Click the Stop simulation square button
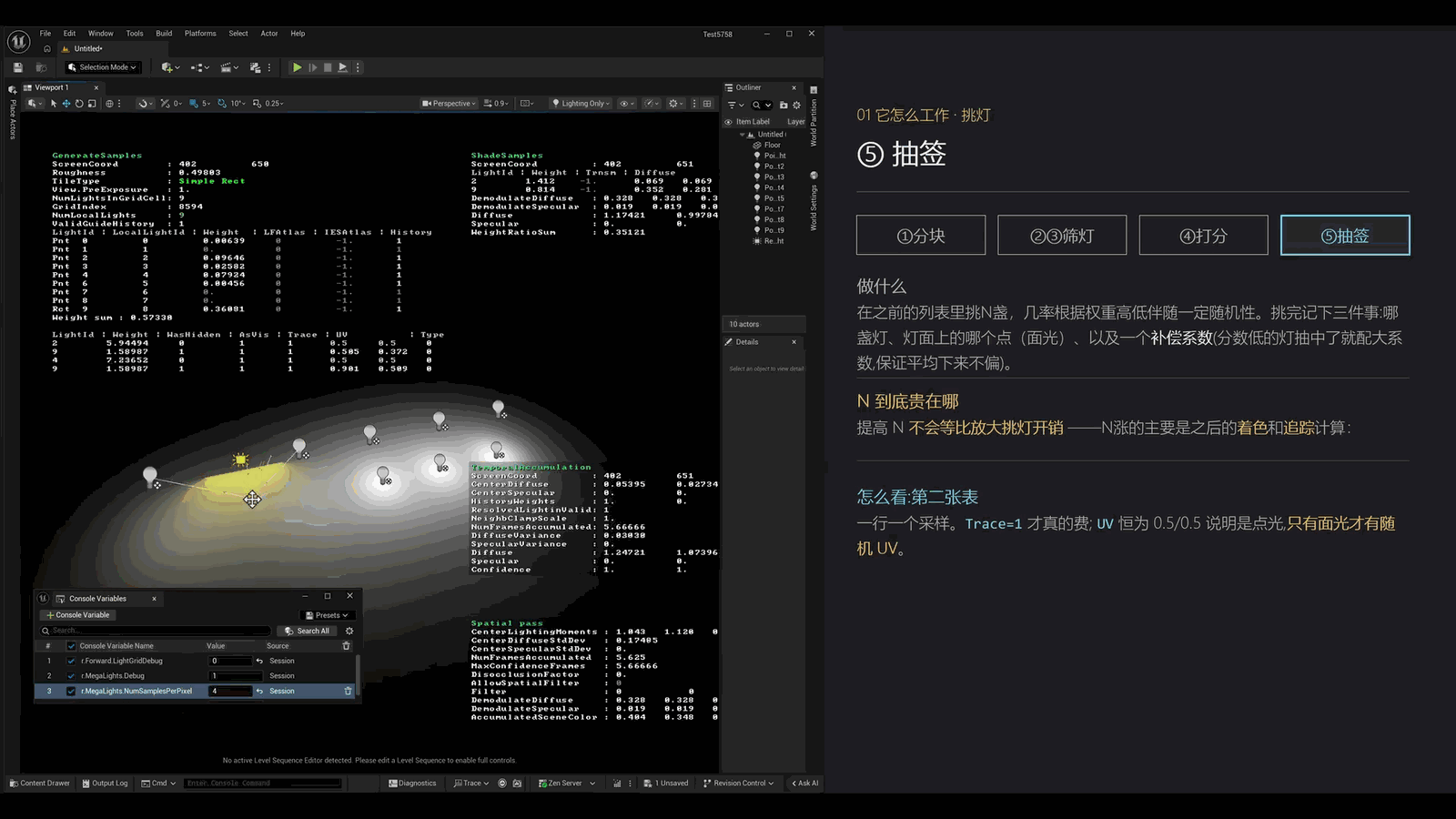 coord(328,67)
